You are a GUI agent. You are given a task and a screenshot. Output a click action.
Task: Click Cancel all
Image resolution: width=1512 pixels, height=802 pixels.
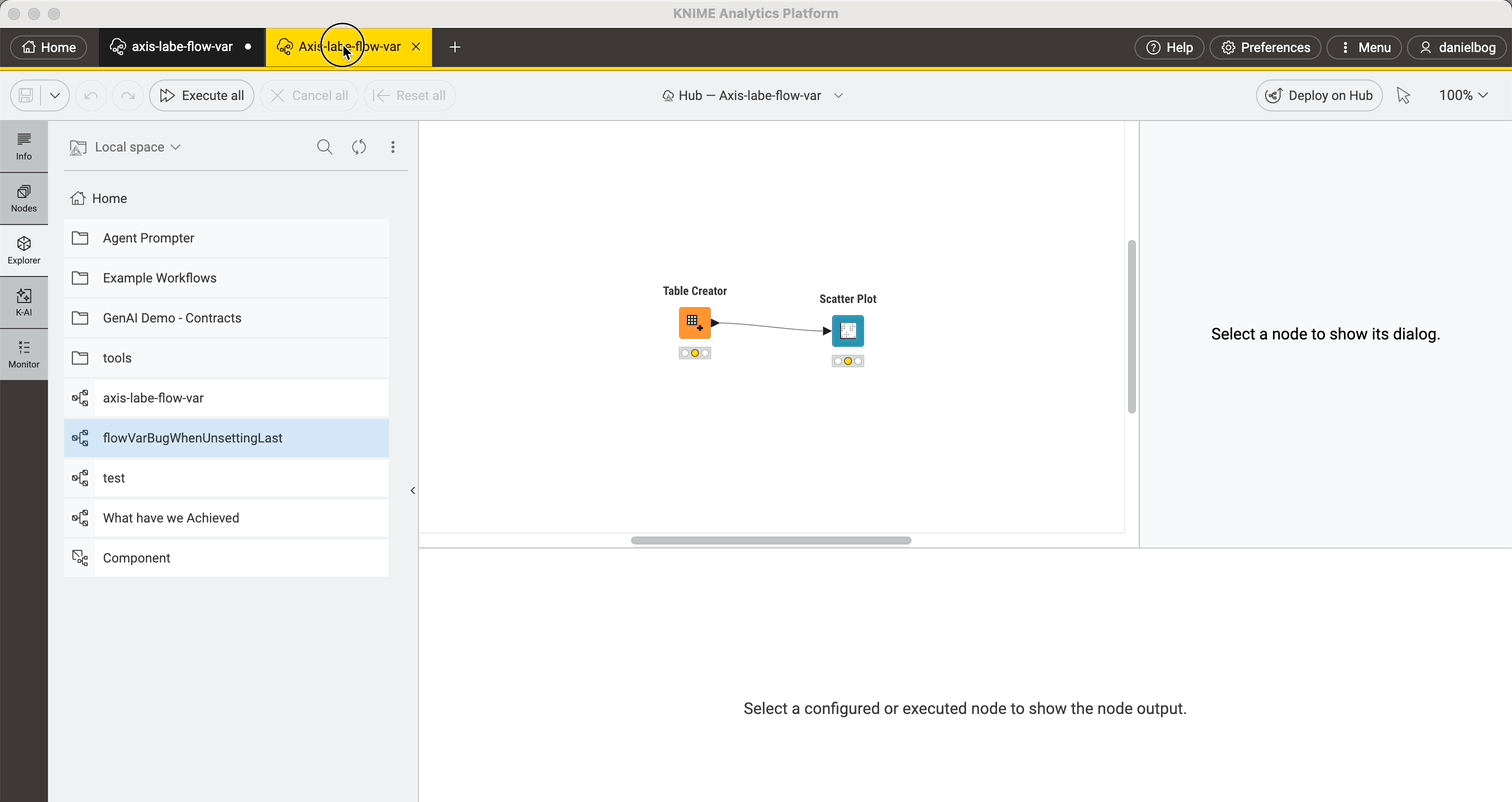pos(309,95)
